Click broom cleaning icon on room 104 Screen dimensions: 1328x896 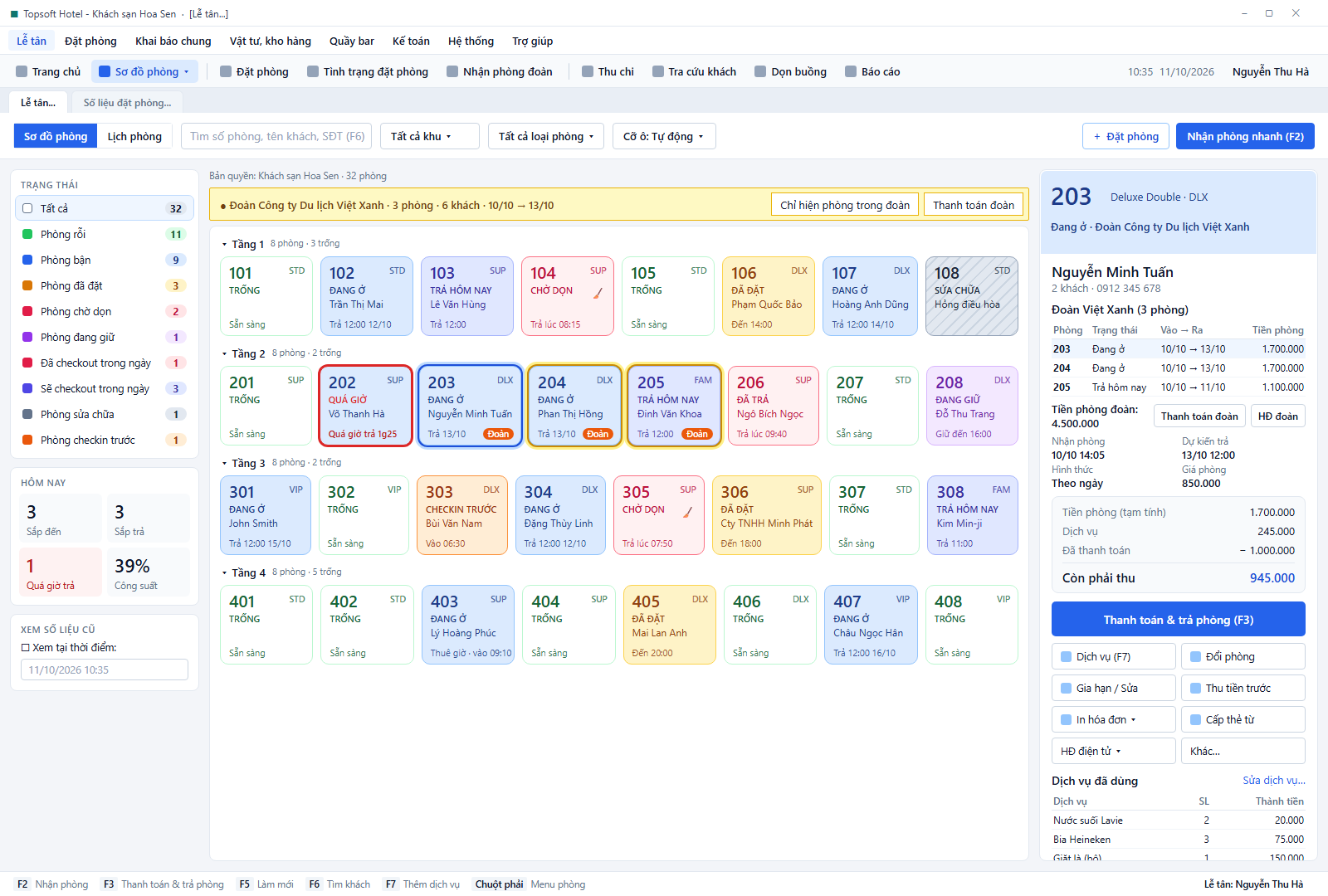tap(598, 293)
